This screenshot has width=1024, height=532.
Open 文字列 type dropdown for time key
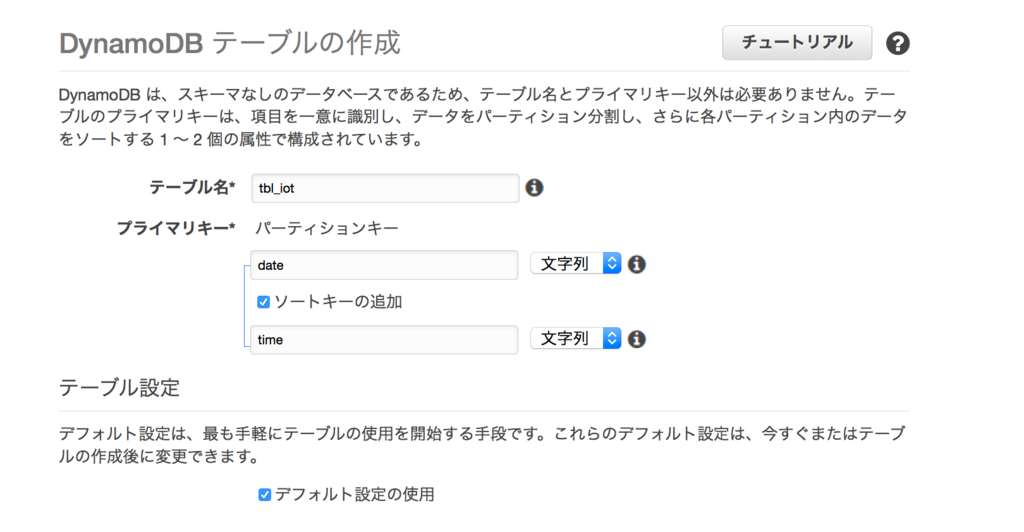pos(575,338)
